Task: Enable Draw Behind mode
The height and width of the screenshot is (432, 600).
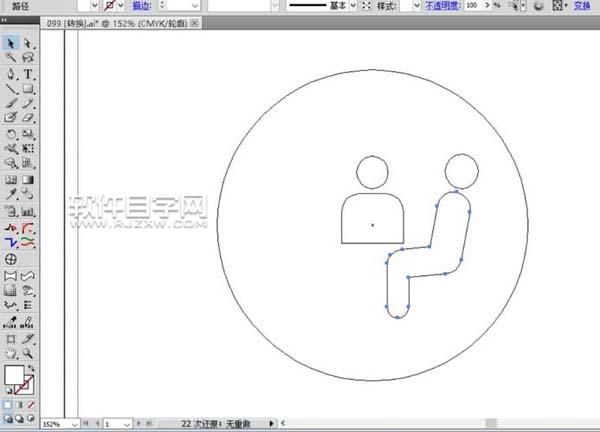Action: pyautogui.click(x=19, y=418)
